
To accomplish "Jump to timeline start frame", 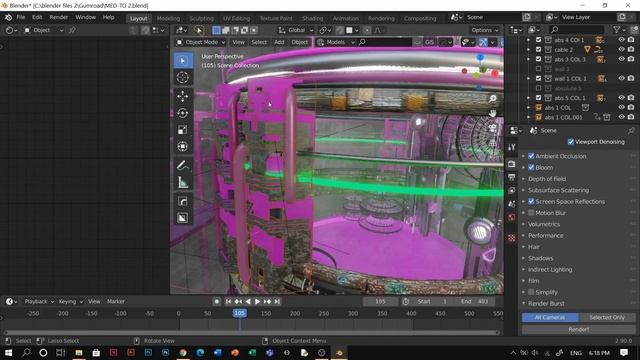I will point(229,302).
